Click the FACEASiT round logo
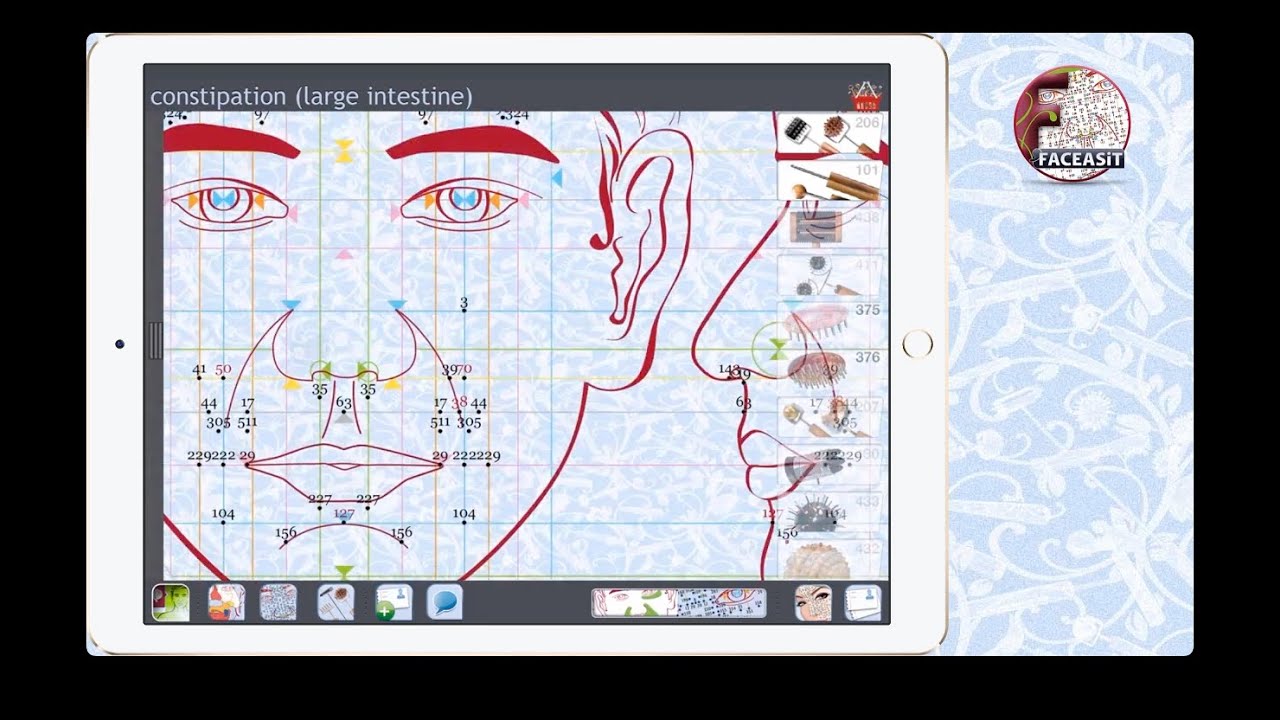This screenshot has height=720, width=1280. pos(1072,124)
